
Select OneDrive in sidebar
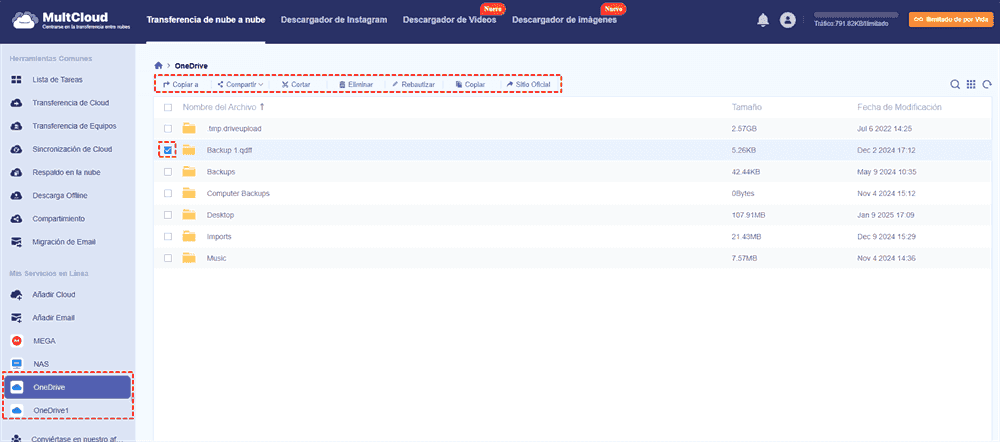click(68, 387)
